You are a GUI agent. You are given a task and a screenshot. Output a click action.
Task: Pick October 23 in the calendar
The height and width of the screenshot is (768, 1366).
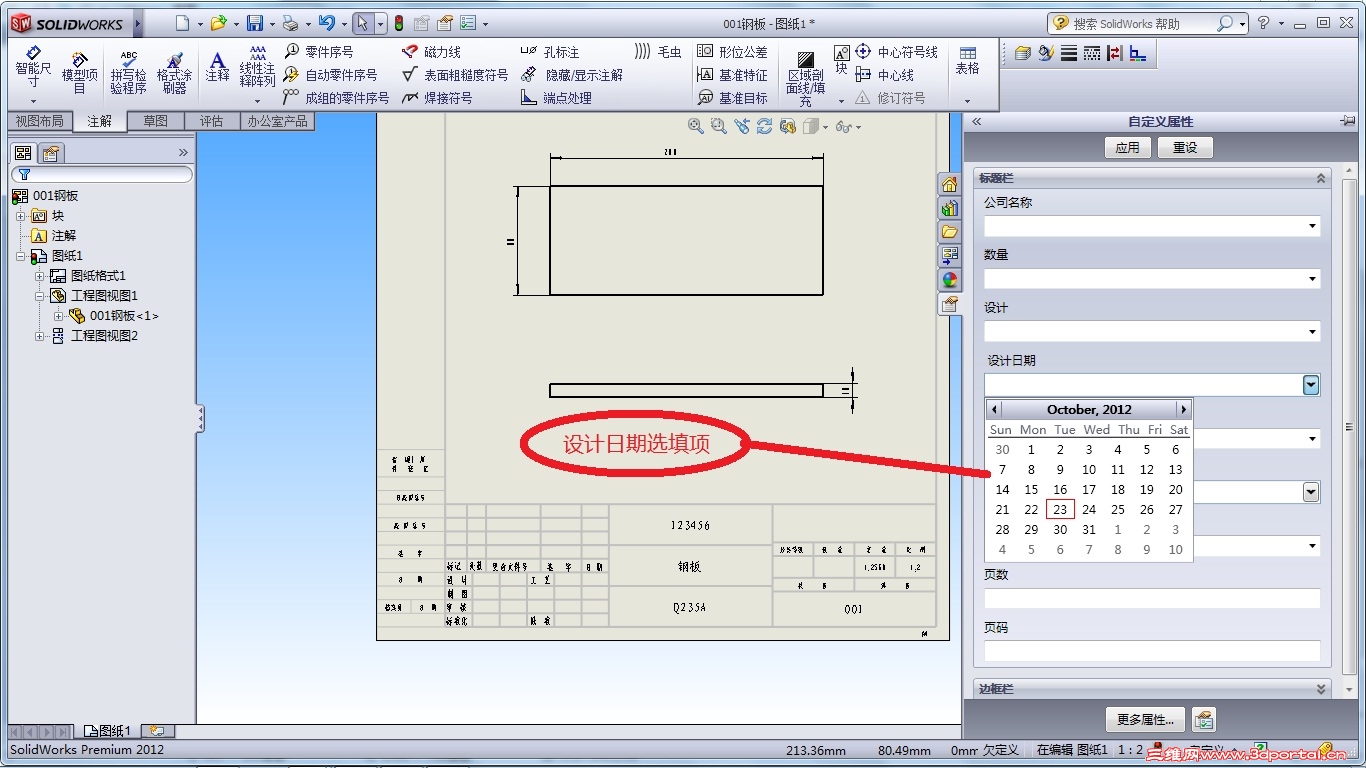[1060, 509]
